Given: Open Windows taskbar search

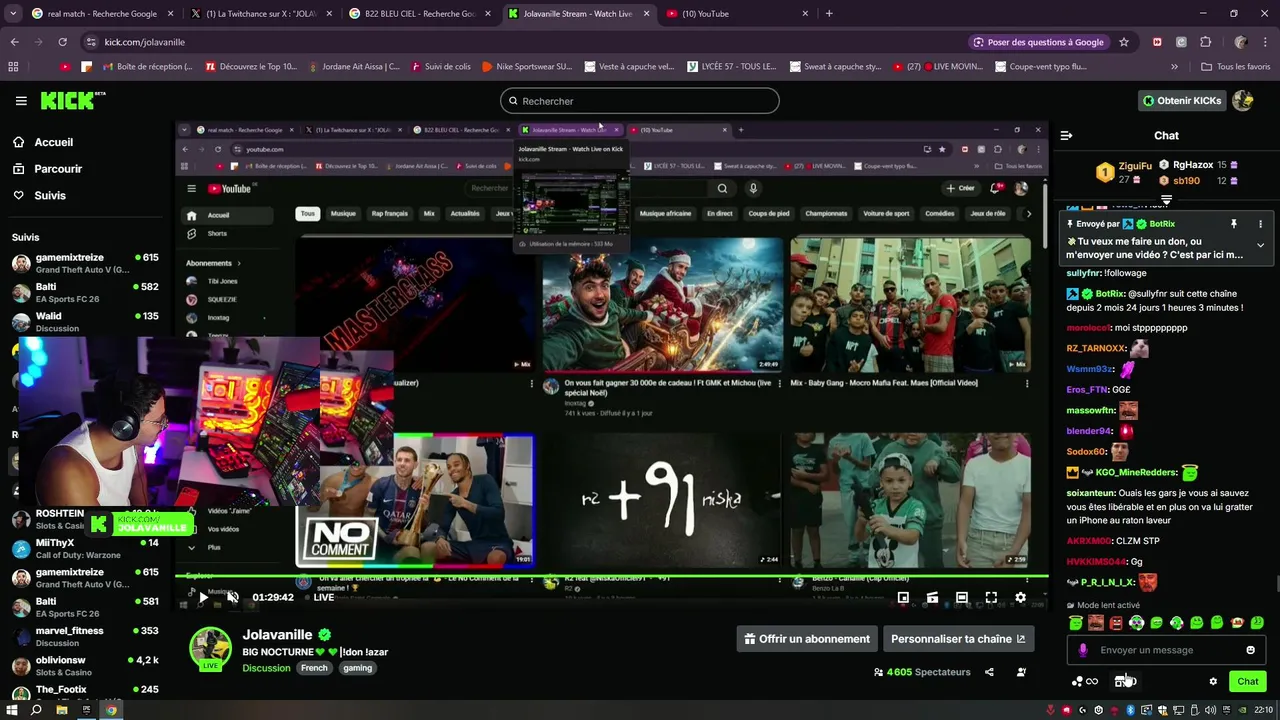Looking at the screenshot, I should 36,710.
